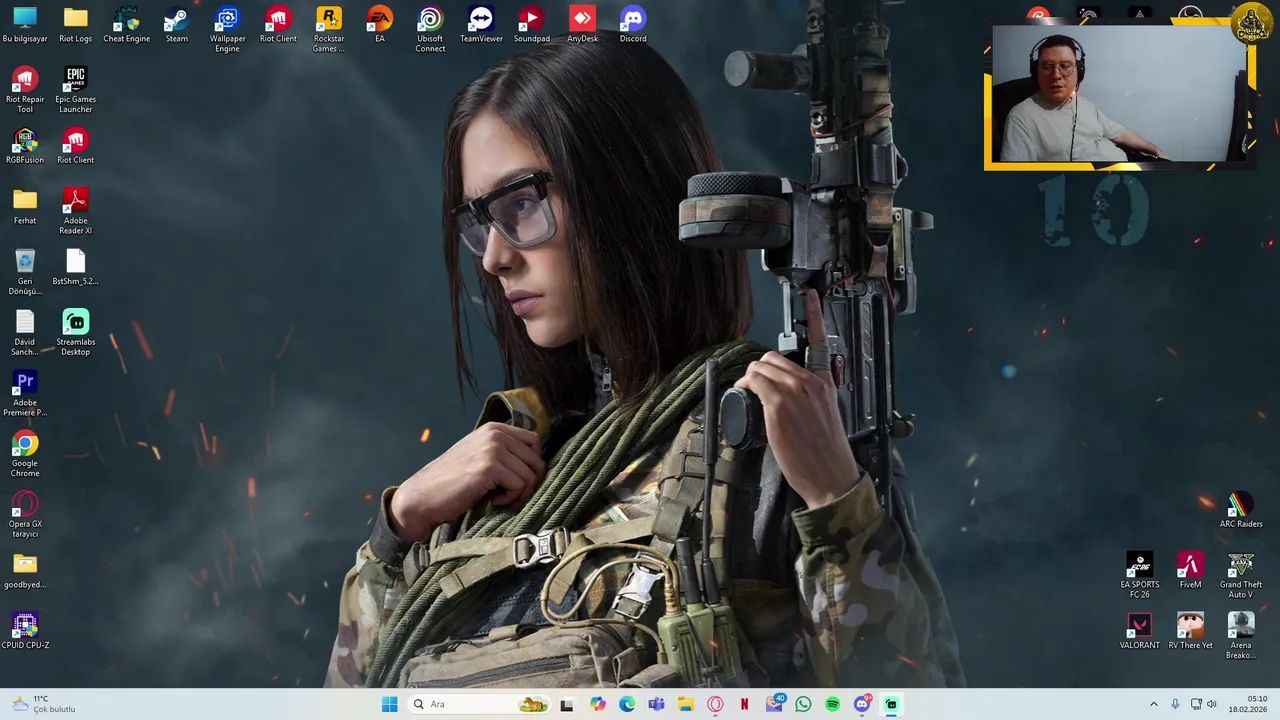Open the TeamViewer desktop shortcut

[x=481, y=25]
